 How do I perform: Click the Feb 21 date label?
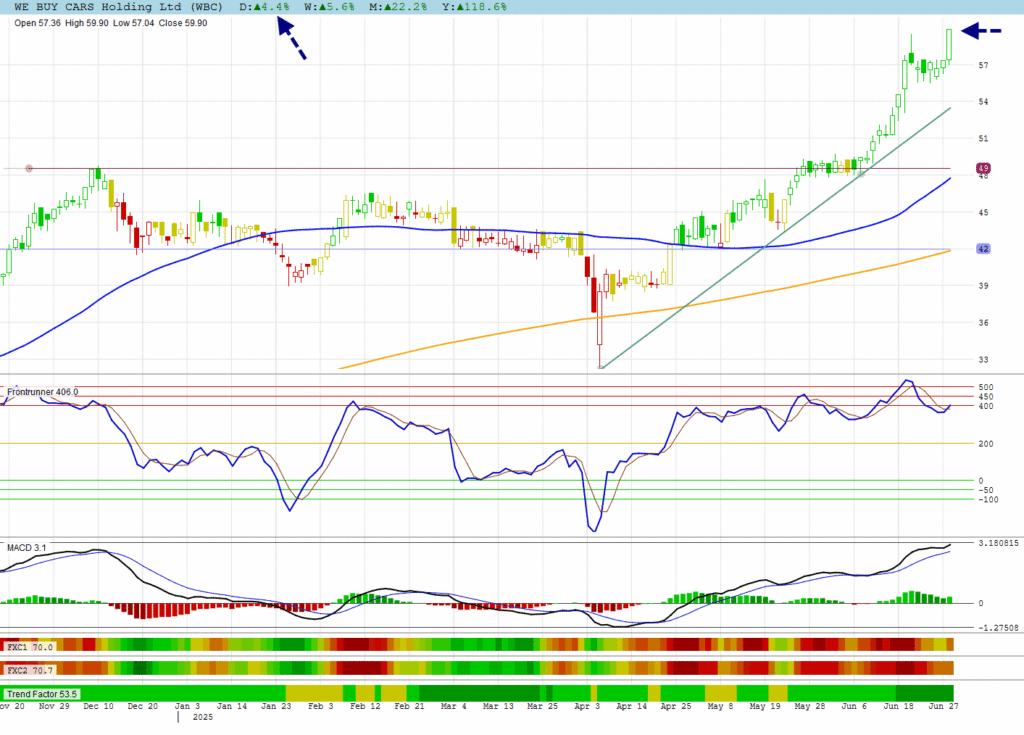pyautogui.click(x=409, y=706)
